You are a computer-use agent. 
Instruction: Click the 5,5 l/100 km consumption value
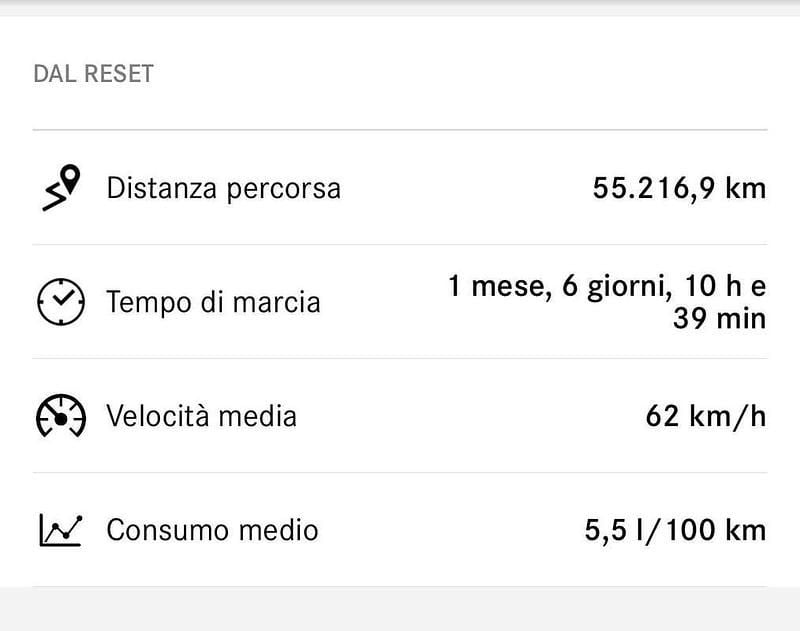675,530
